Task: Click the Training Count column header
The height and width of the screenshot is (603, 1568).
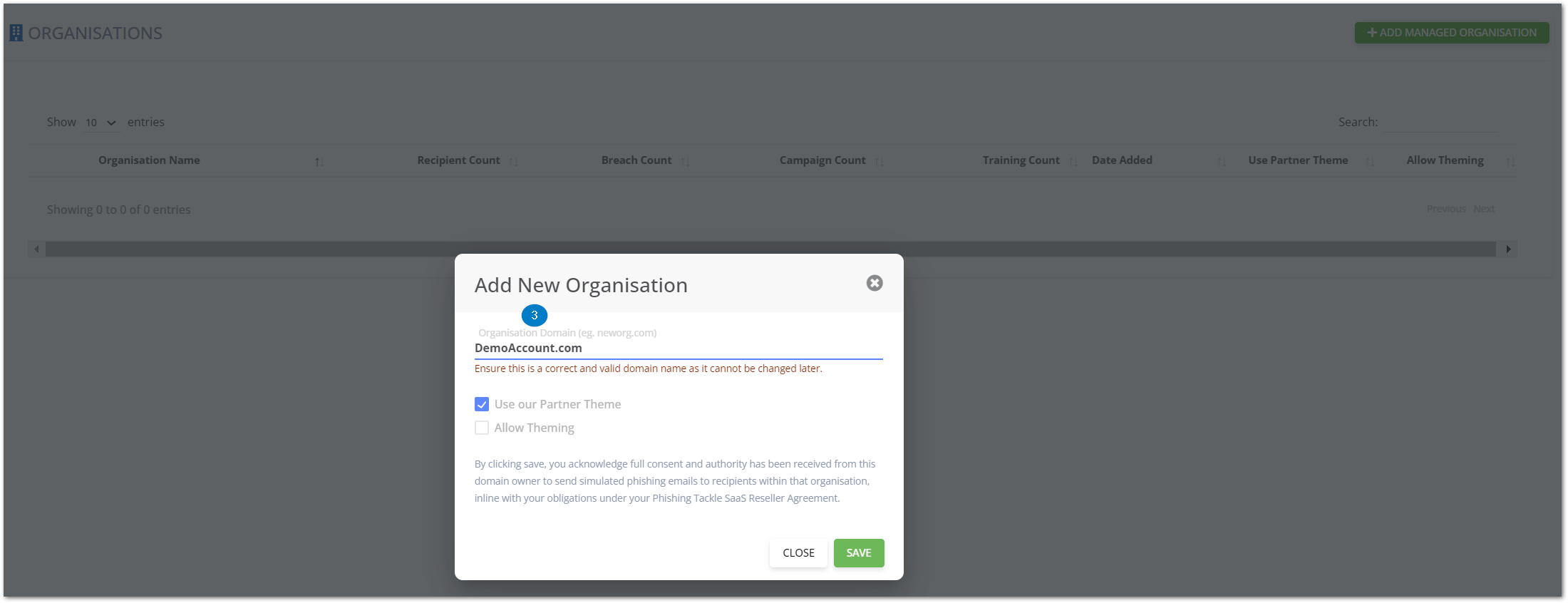Action: coord(1021,160)
